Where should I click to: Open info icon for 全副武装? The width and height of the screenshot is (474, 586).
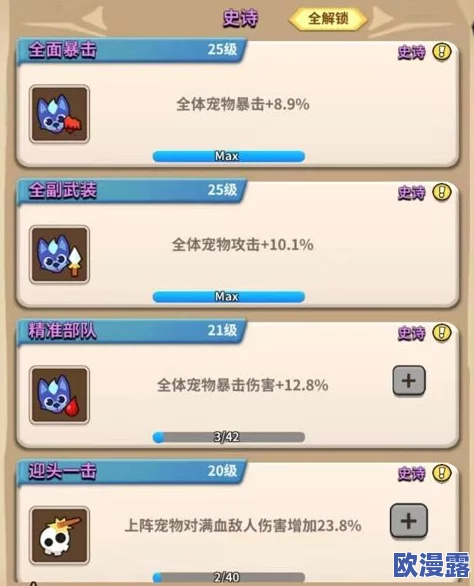click(442, 192)
